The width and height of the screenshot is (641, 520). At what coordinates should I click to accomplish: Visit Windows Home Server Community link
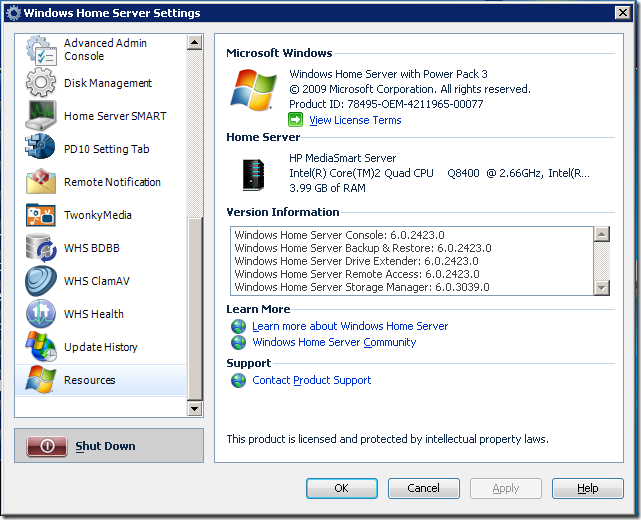[x=334, y=342]
